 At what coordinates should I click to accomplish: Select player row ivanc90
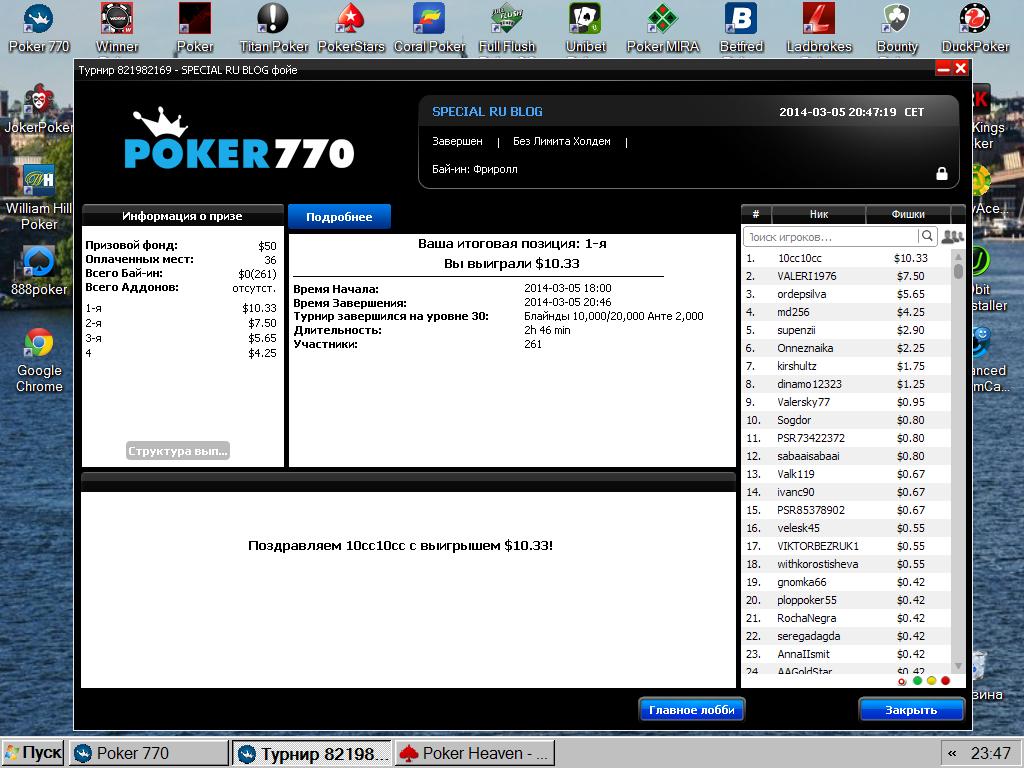[x=847, y=492]
